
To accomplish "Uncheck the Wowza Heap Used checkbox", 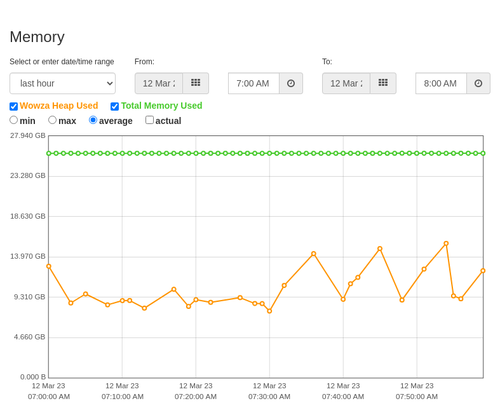I will pyautogui.click(x=14, y=106).
